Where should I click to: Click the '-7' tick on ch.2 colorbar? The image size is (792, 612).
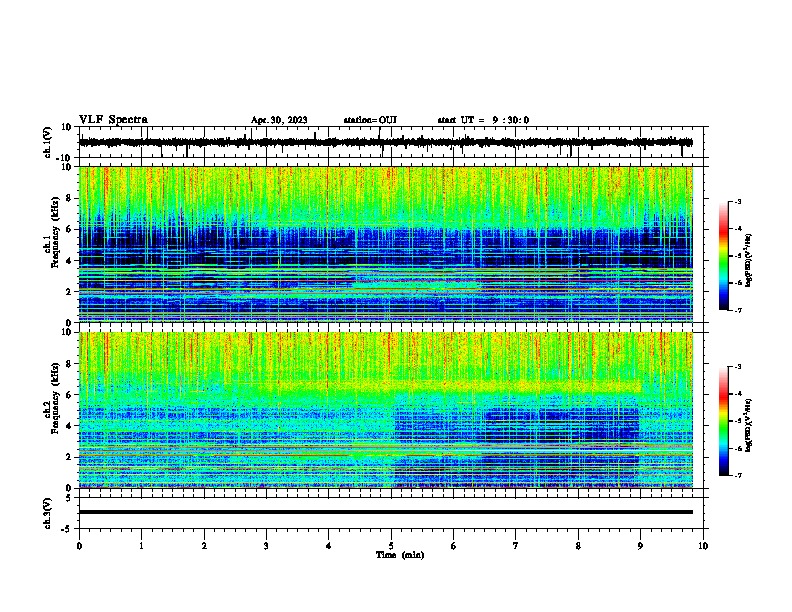(737, 475)
